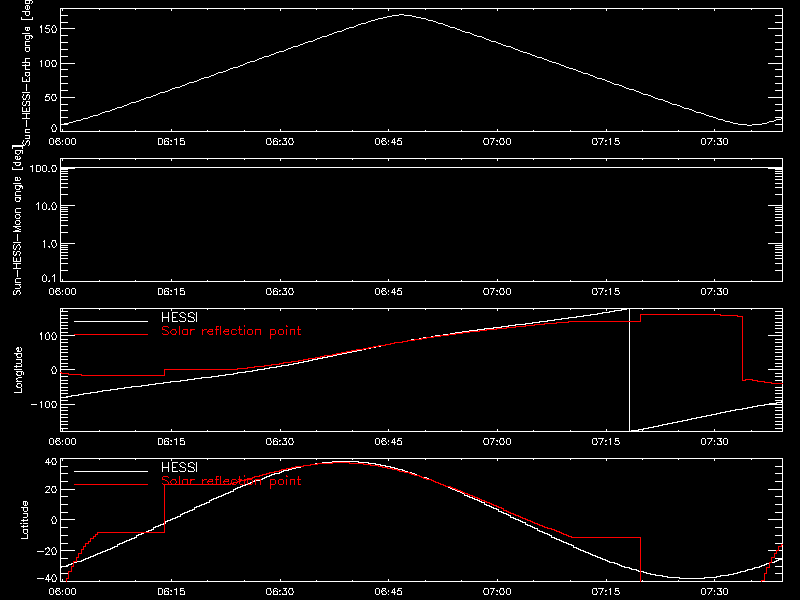The image size is (800, 600).
Task: Click Solar reflection point legend in Longitude plot
Action: (x=231, y=331)
